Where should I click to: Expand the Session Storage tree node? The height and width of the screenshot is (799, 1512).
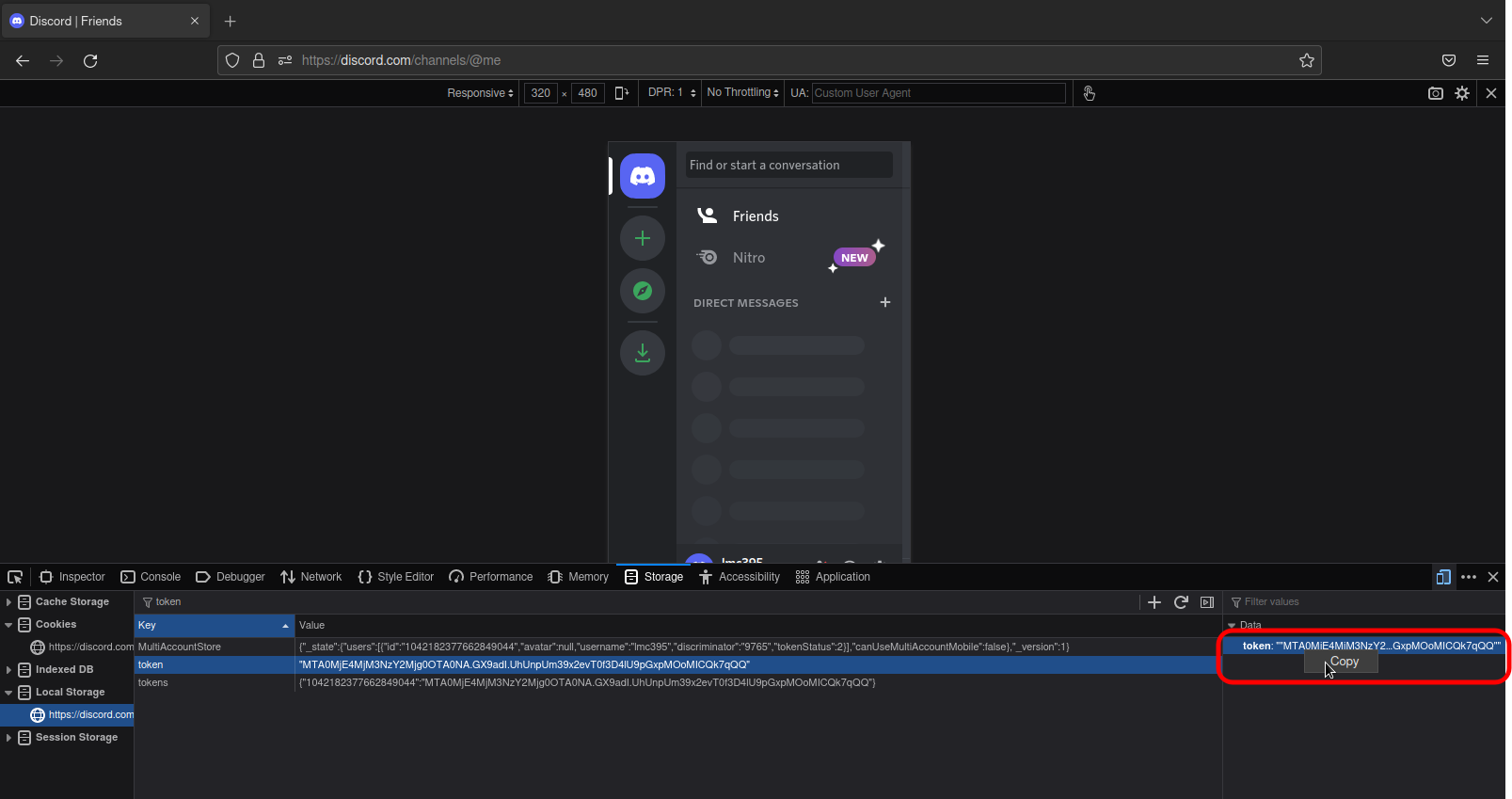click(x=8, y=738)
